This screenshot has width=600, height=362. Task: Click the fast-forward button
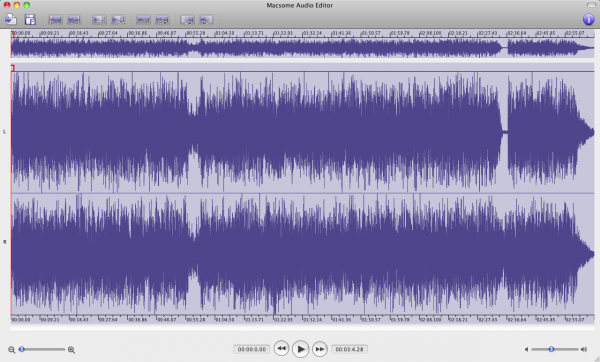coord(320,349)
